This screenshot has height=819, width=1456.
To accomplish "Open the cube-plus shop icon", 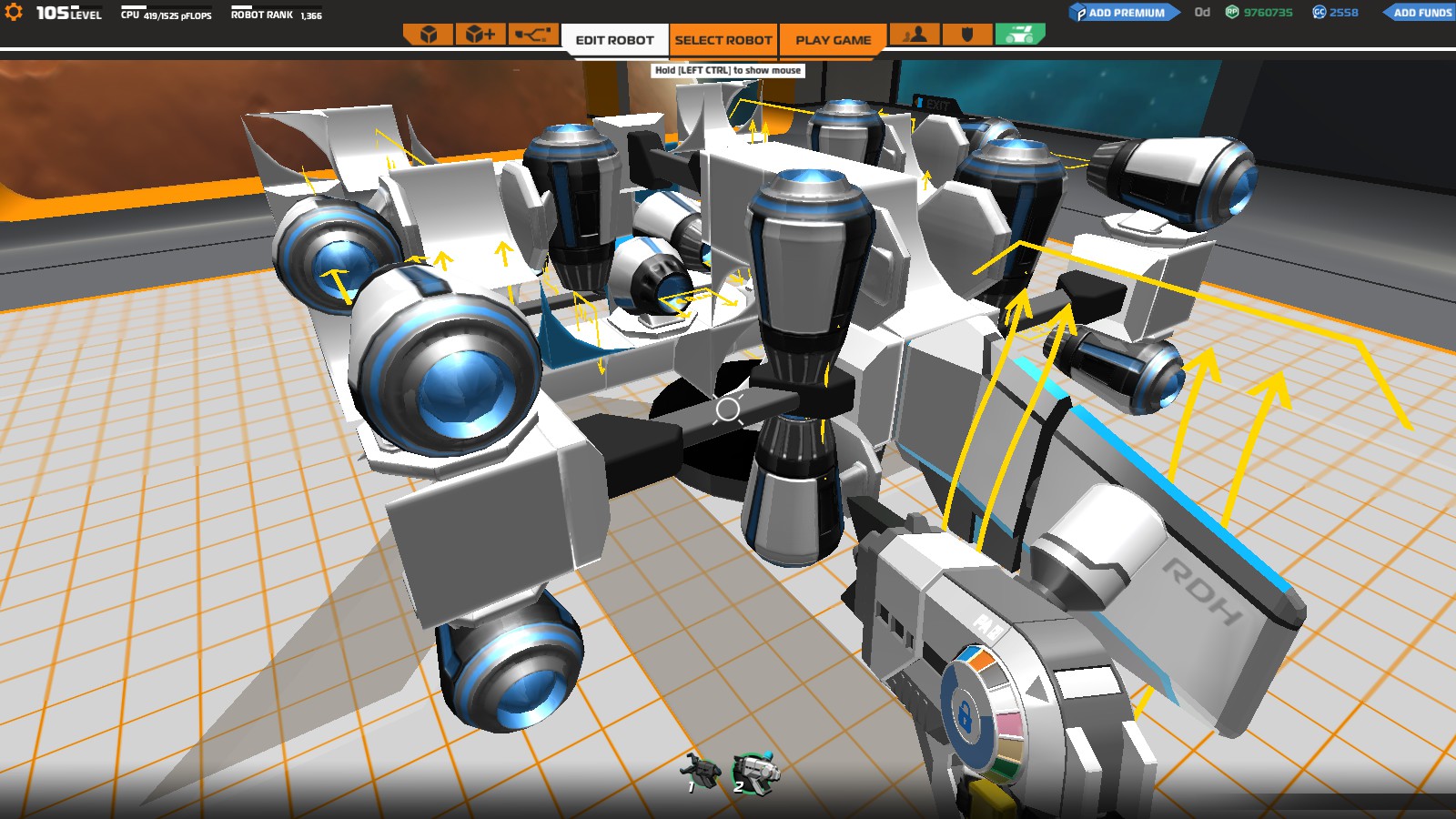I will point(480,35).
